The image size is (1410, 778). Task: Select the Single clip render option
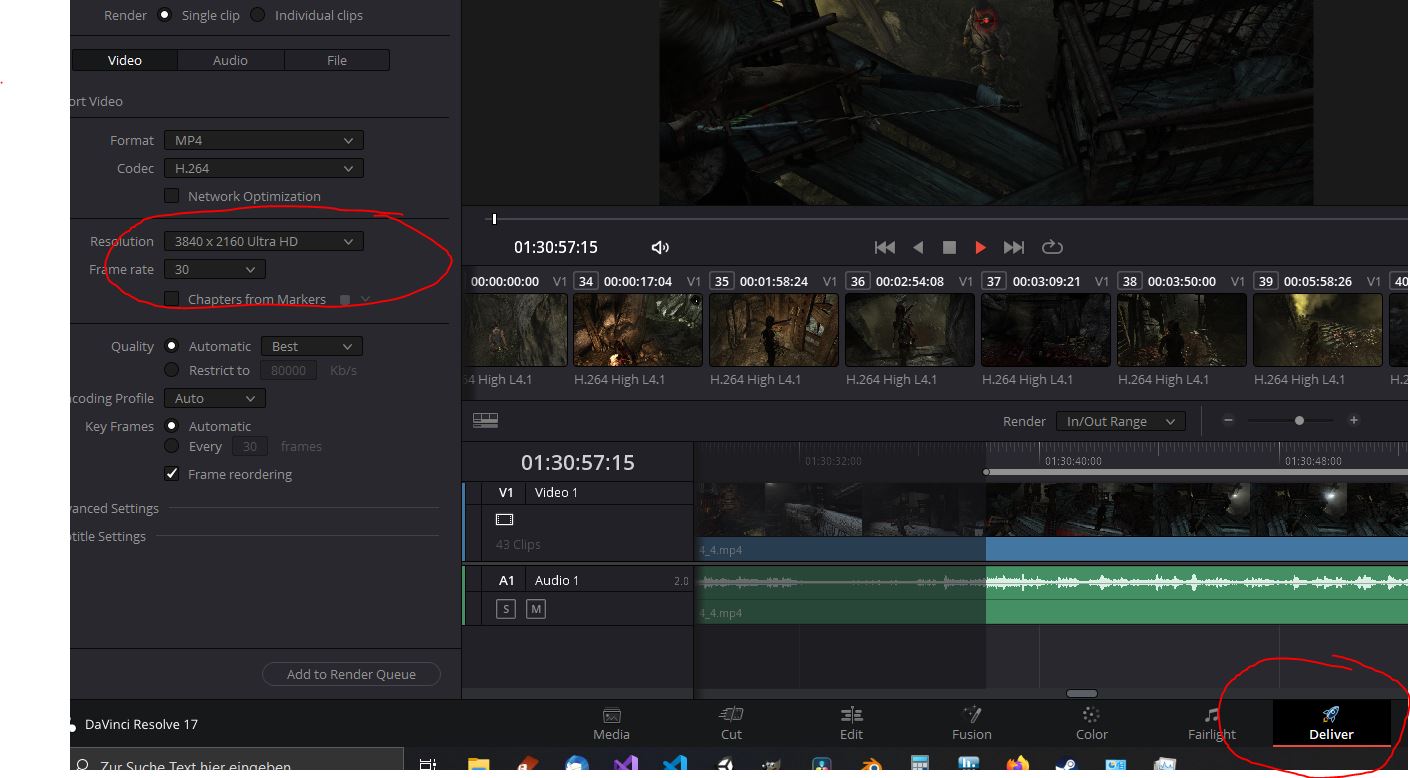(x=164, y=15)
